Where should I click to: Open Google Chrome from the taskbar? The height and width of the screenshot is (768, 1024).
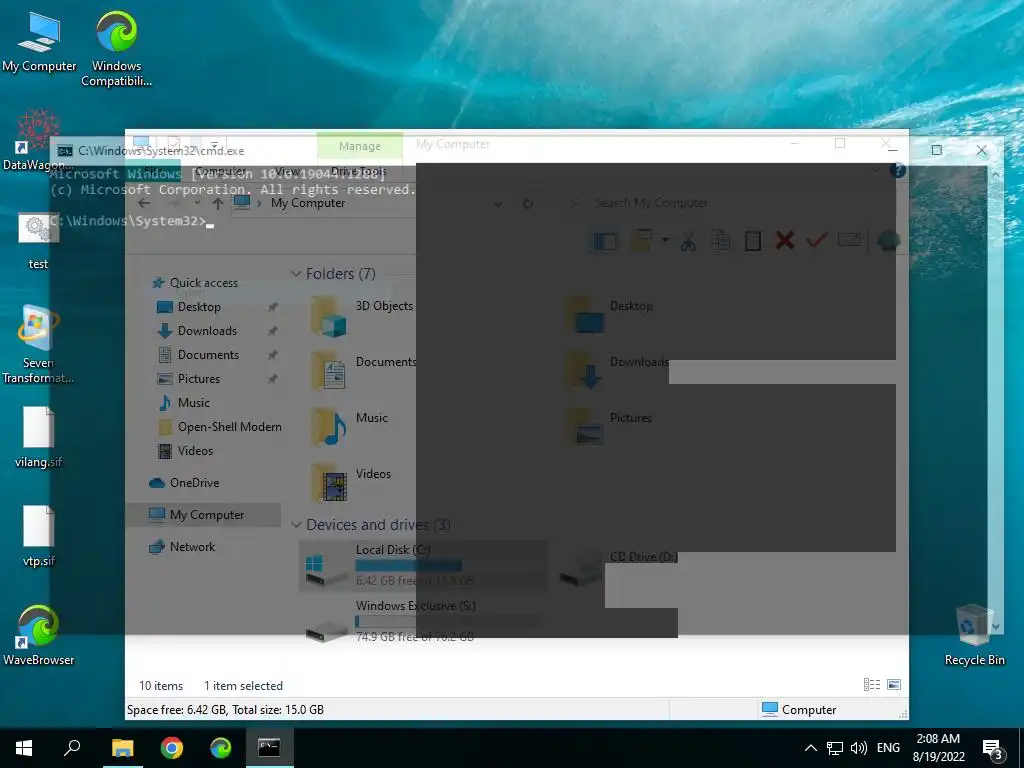[x=172, y=748]
